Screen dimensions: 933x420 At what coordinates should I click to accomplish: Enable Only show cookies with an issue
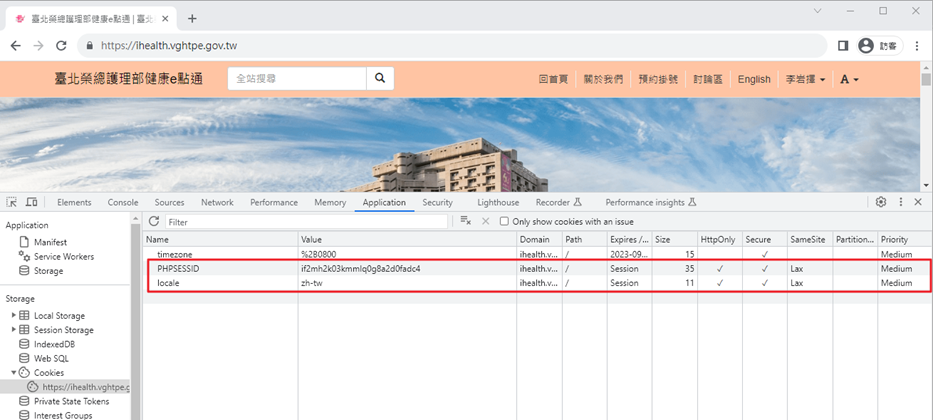505,222
